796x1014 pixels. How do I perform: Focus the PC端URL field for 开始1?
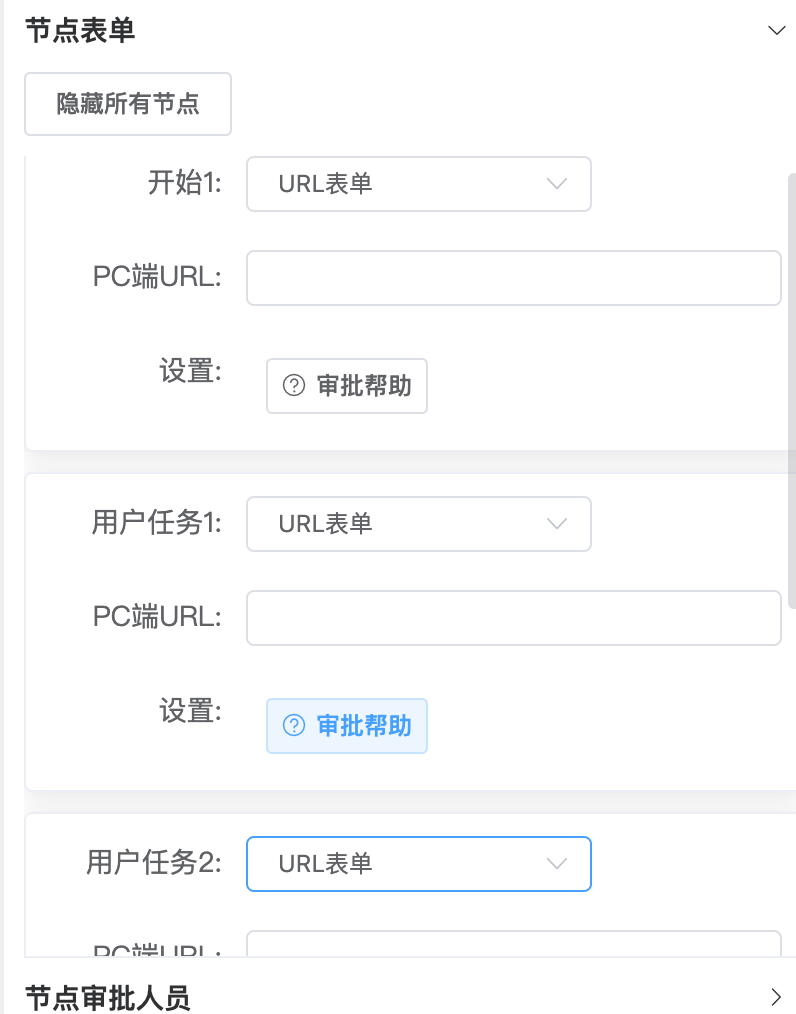click(513, 278)
